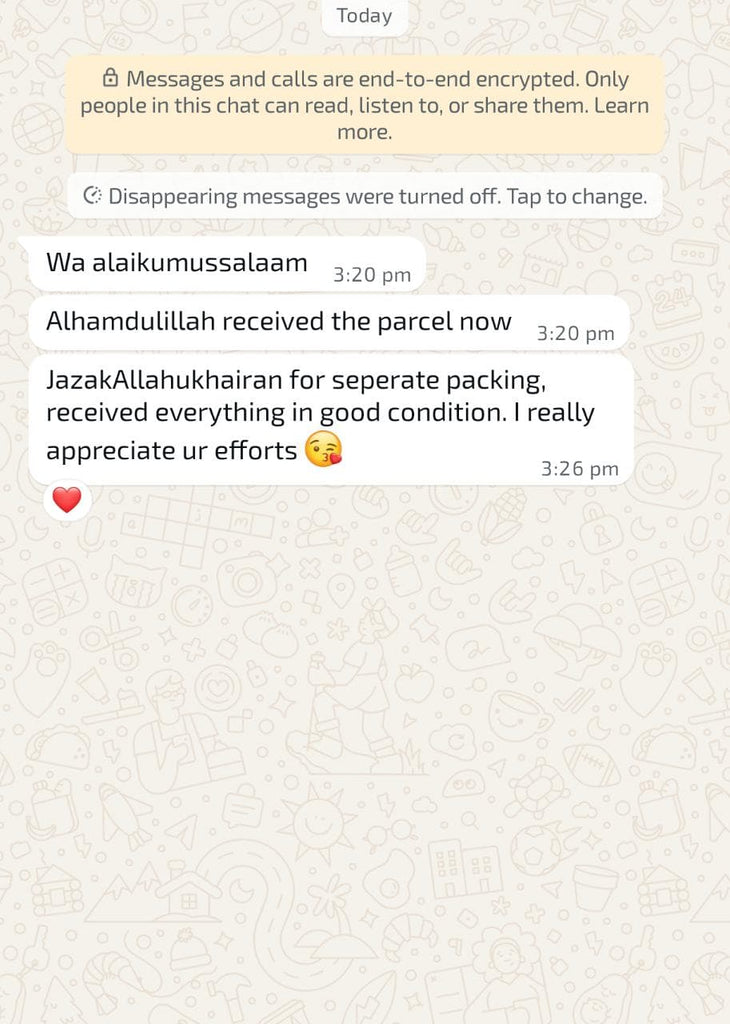Click the empty chat wallpaper below the messages
This screenshot has height=1024, width=730.
pyautogui.click(x=364, y=751)
